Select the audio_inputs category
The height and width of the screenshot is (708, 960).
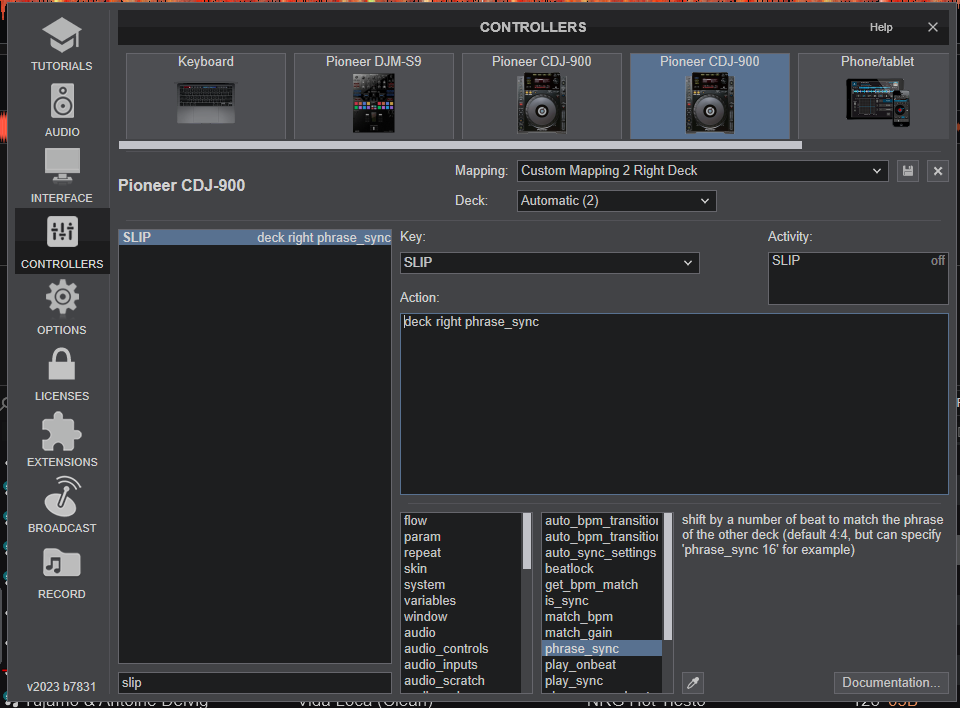pos(462,665)
